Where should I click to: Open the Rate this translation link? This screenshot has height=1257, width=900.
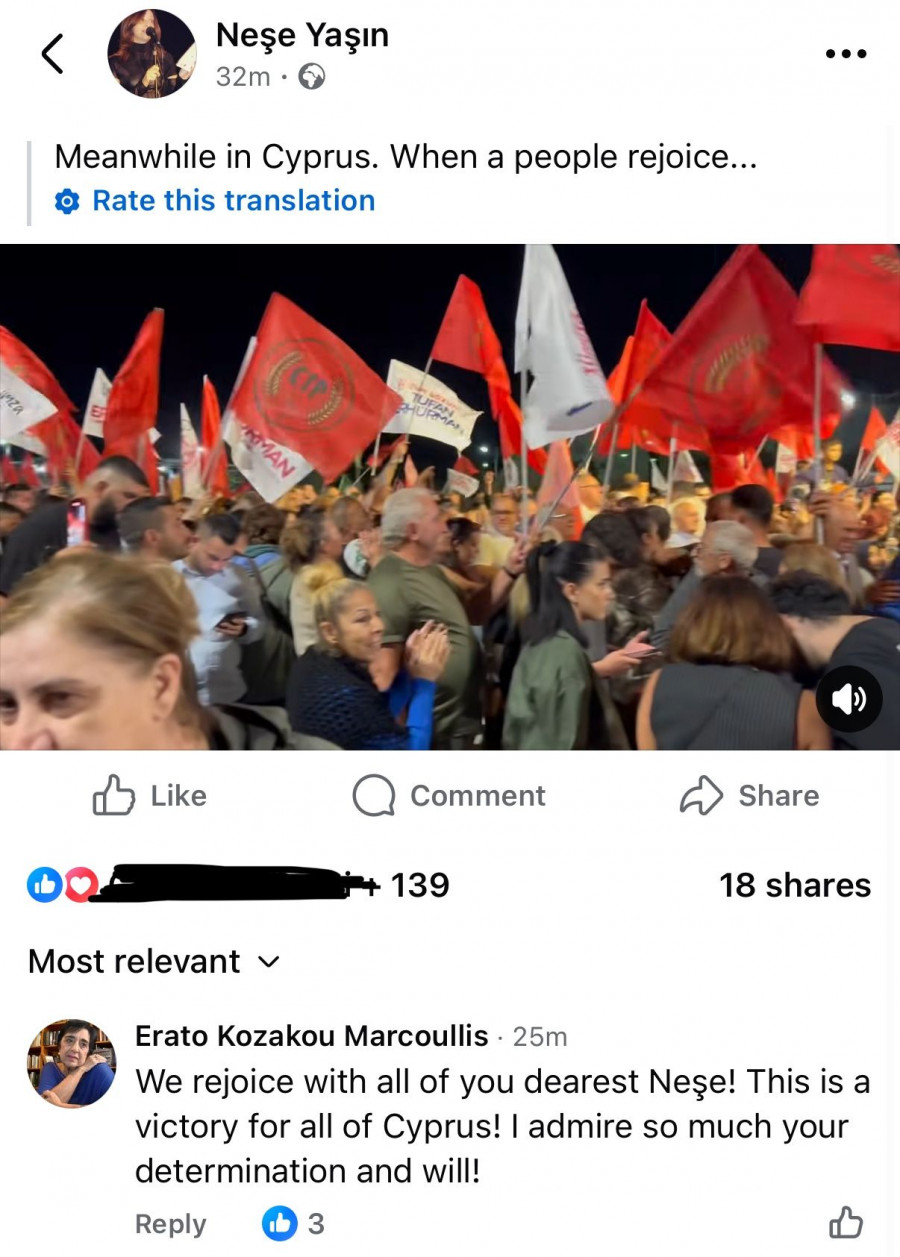pos(233,200)
